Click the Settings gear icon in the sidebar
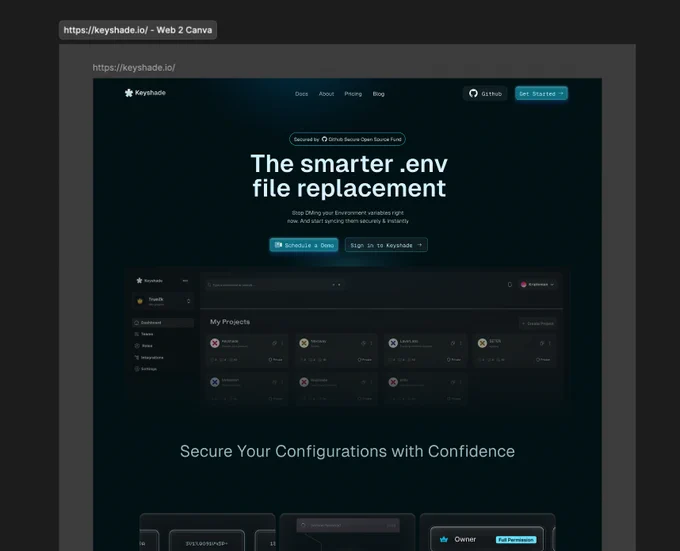680x551 pixels. pos(137,369)
